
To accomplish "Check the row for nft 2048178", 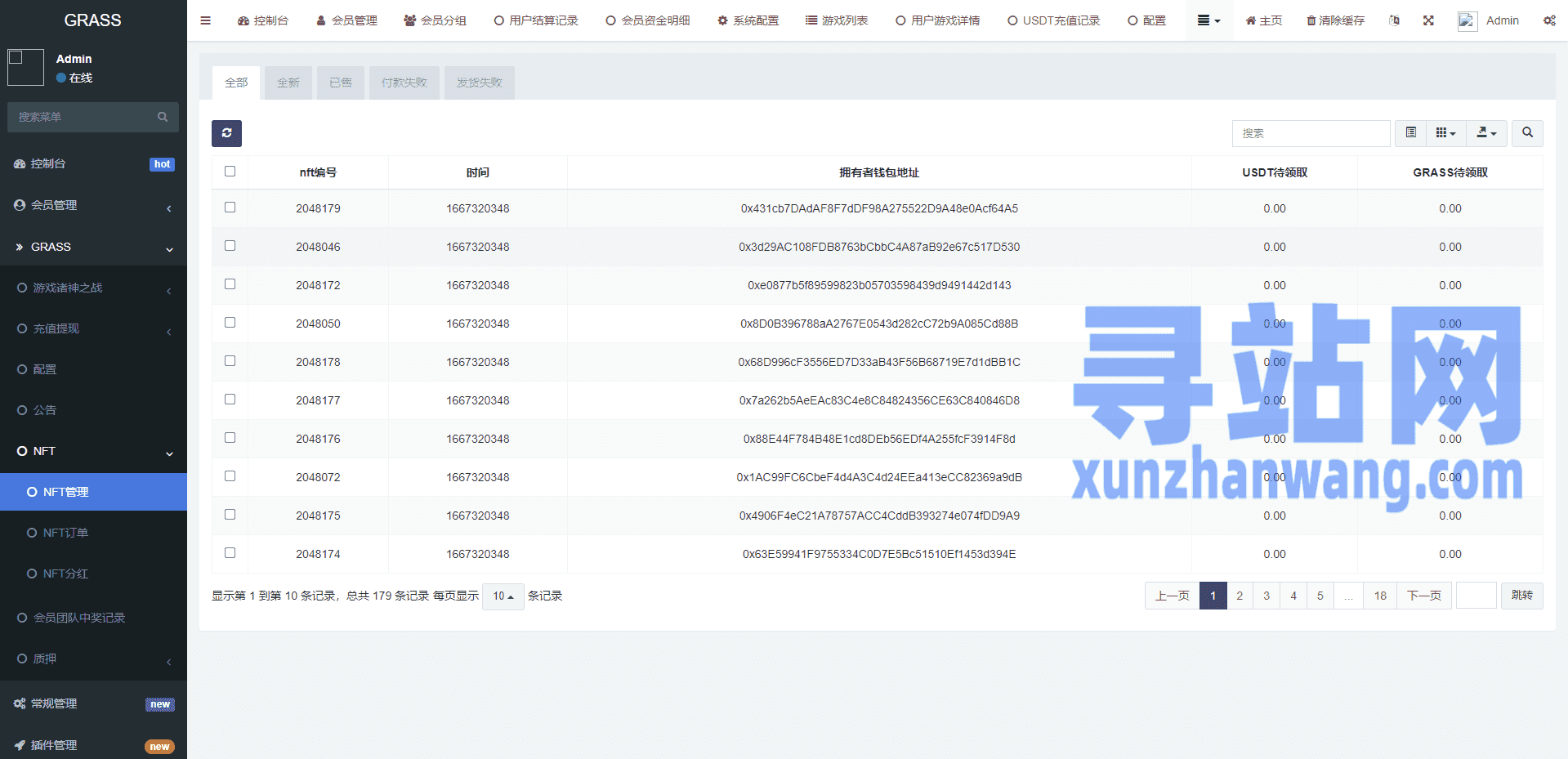I will [x=230, y=361].
